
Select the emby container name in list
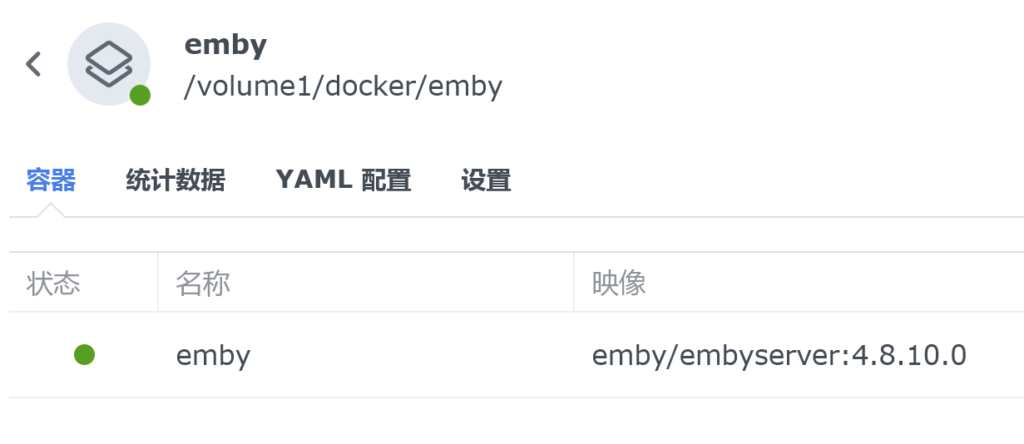pos(214,357)
